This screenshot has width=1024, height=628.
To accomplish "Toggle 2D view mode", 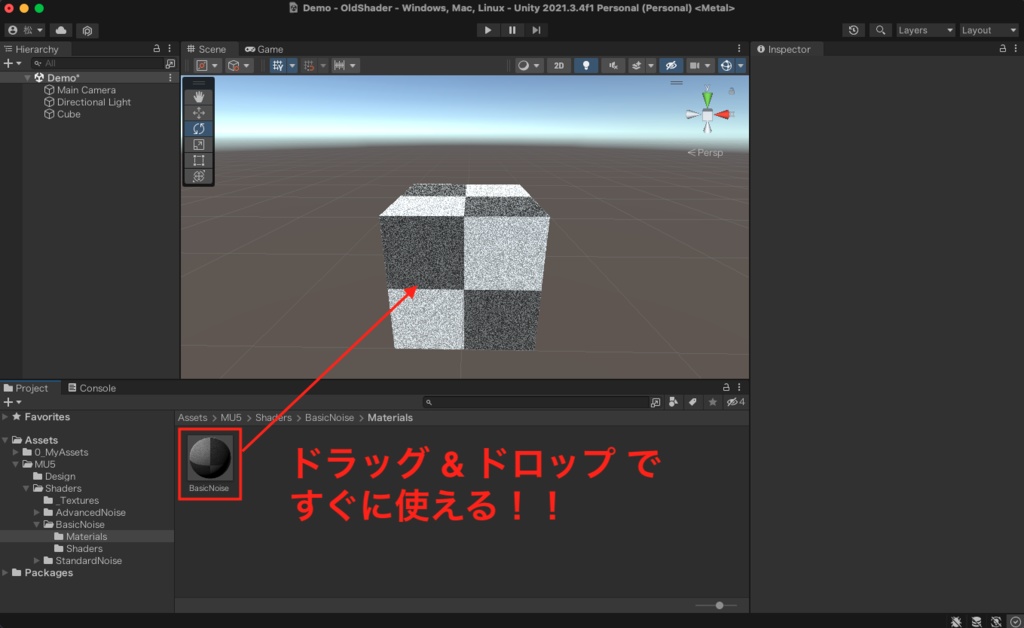I will coord(558,65).
